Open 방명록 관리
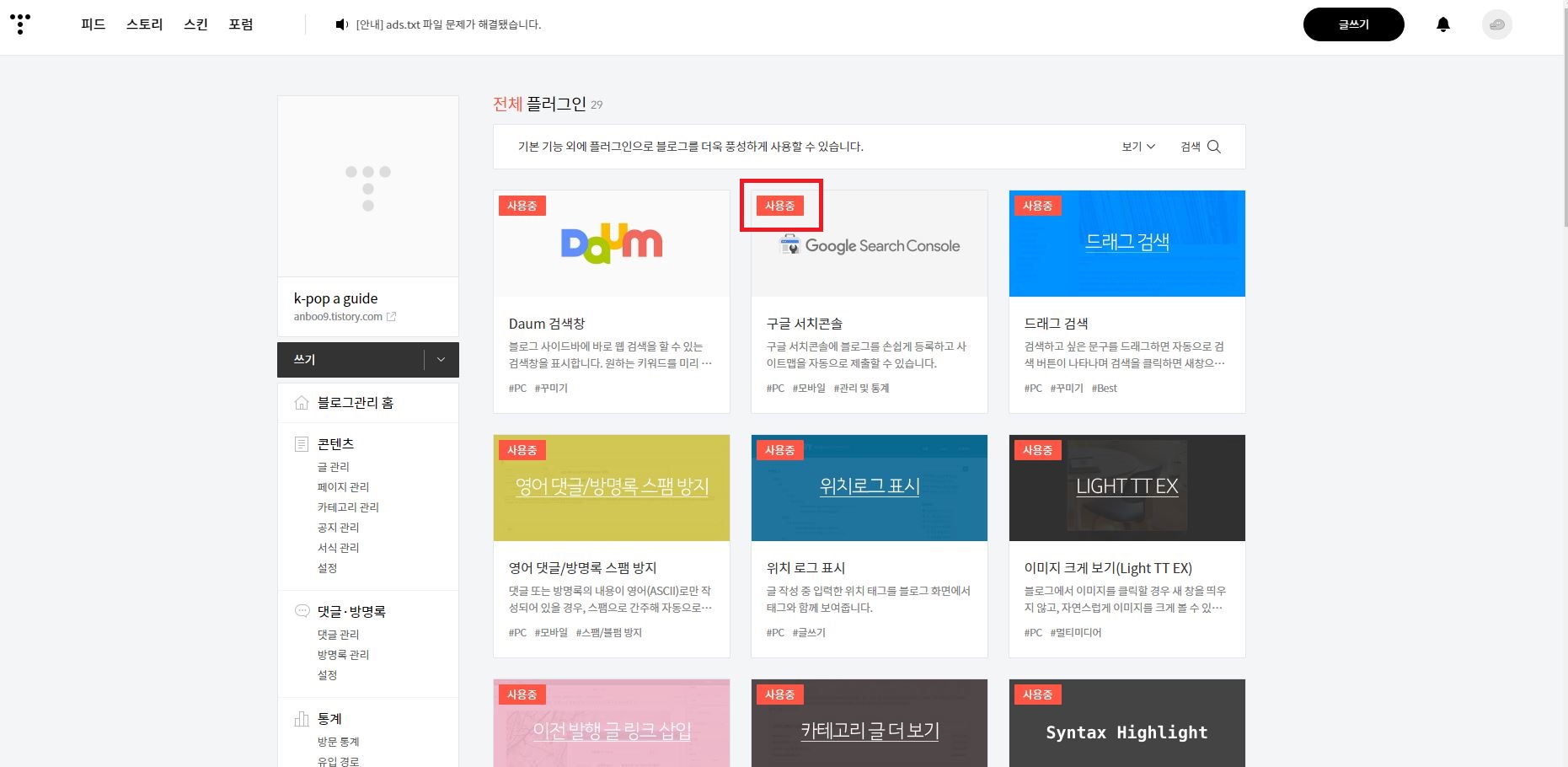 pyautogui.click(x=343, y=655)
